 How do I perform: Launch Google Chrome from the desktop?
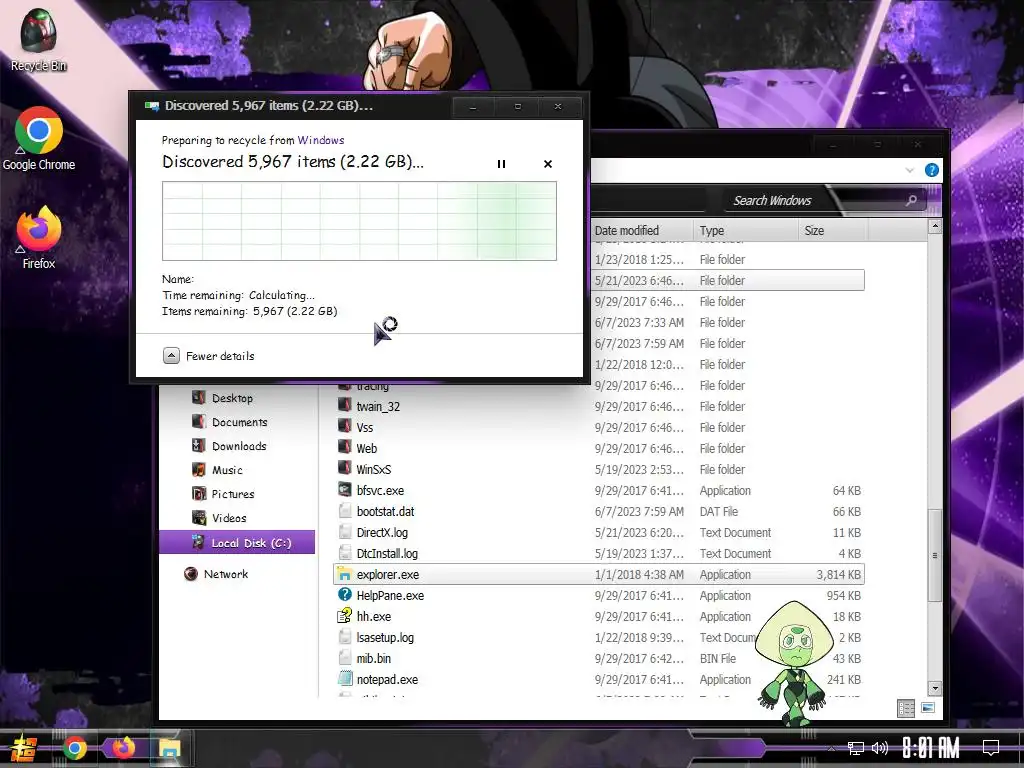coord(39,138)
